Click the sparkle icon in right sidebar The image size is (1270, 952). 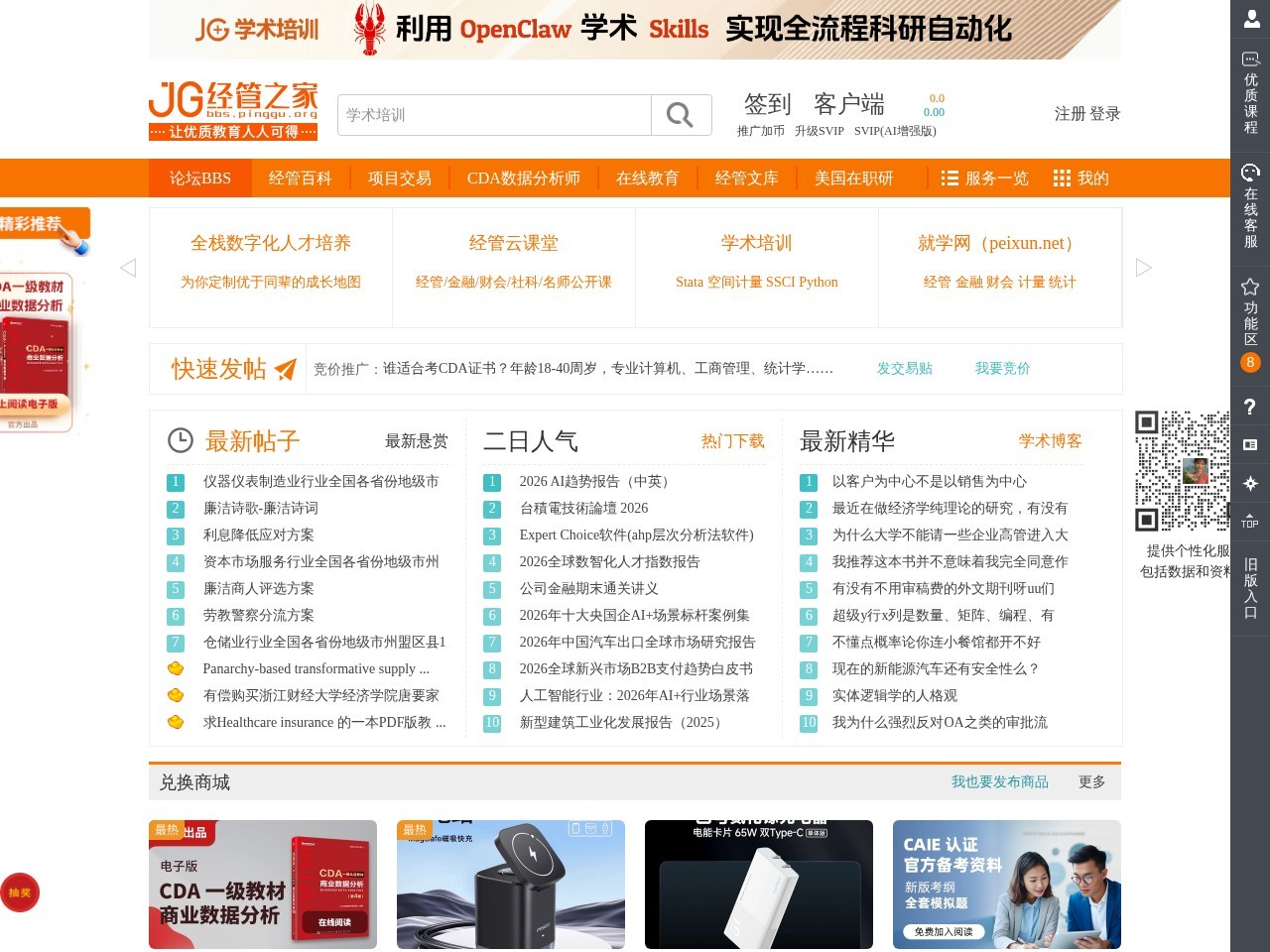(1250, 483)
